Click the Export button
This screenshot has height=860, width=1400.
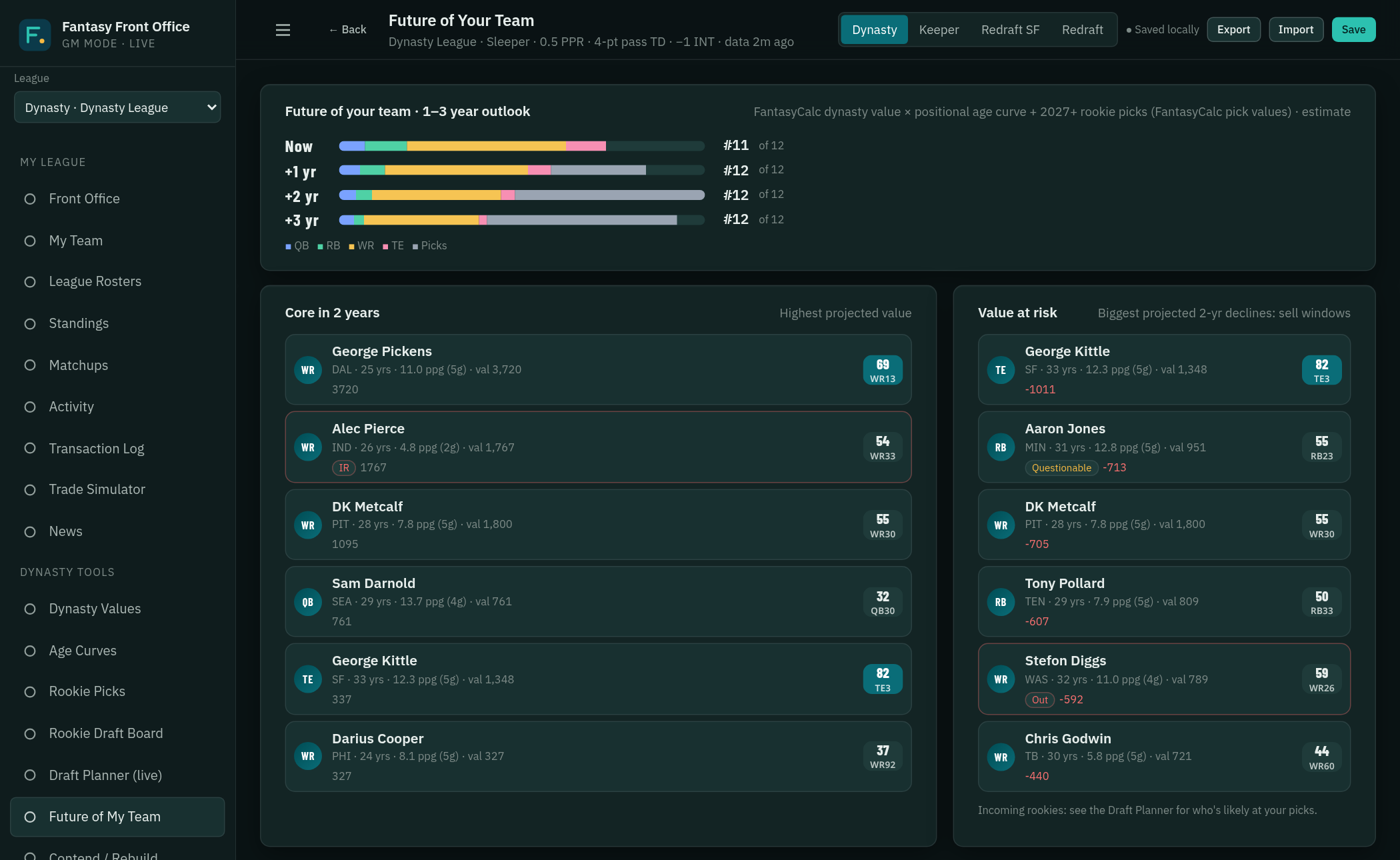coord(1233,29)
